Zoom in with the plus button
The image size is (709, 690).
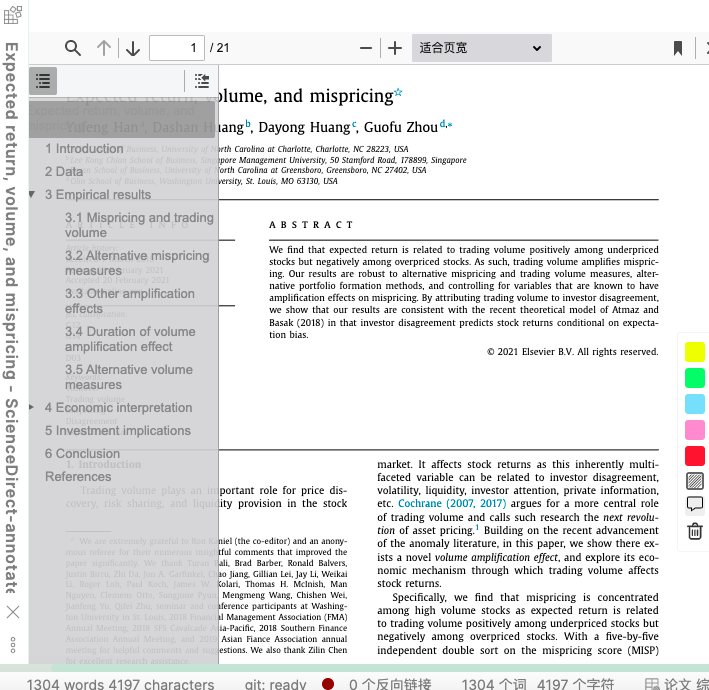(395, 48)
